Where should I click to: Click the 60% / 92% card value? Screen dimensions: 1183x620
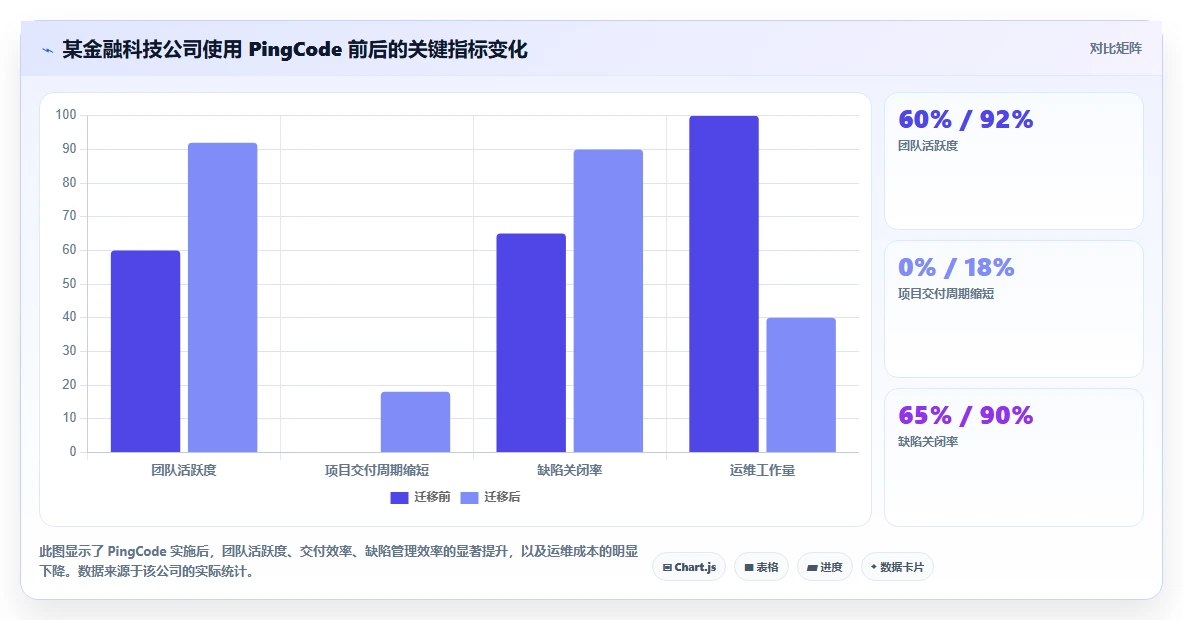click(966, 119)
